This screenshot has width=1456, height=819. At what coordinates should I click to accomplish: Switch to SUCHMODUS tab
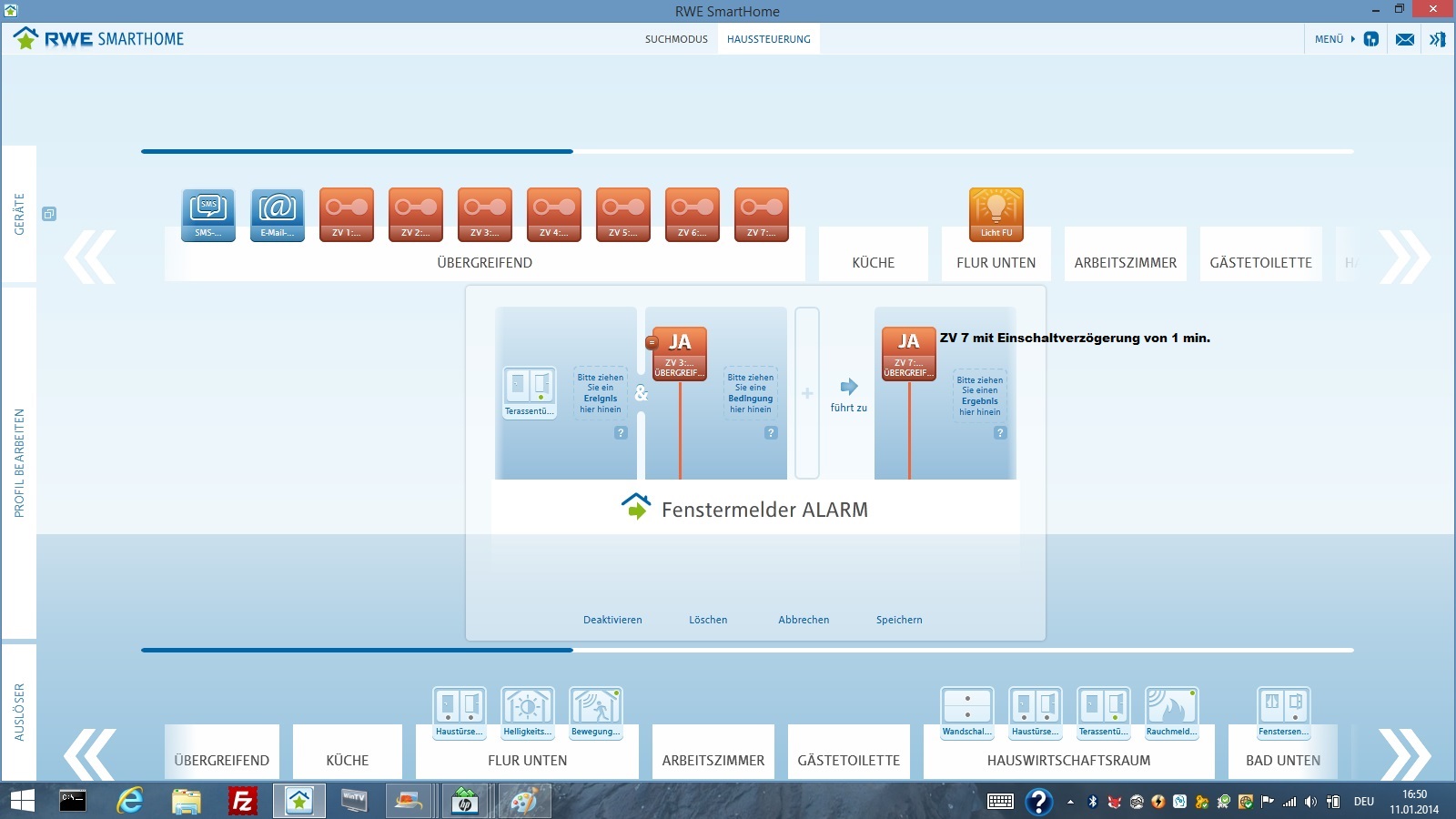pos(676,39)
